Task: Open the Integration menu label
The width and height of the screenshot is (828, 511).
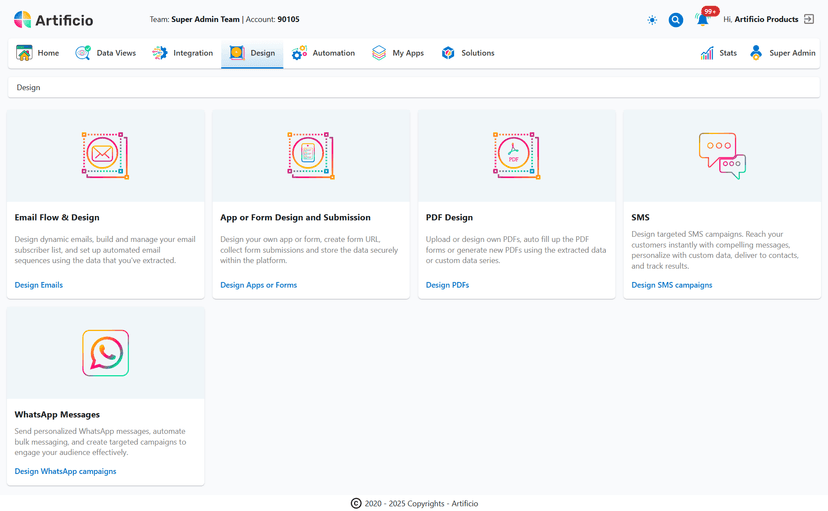Action: [193, 53]
